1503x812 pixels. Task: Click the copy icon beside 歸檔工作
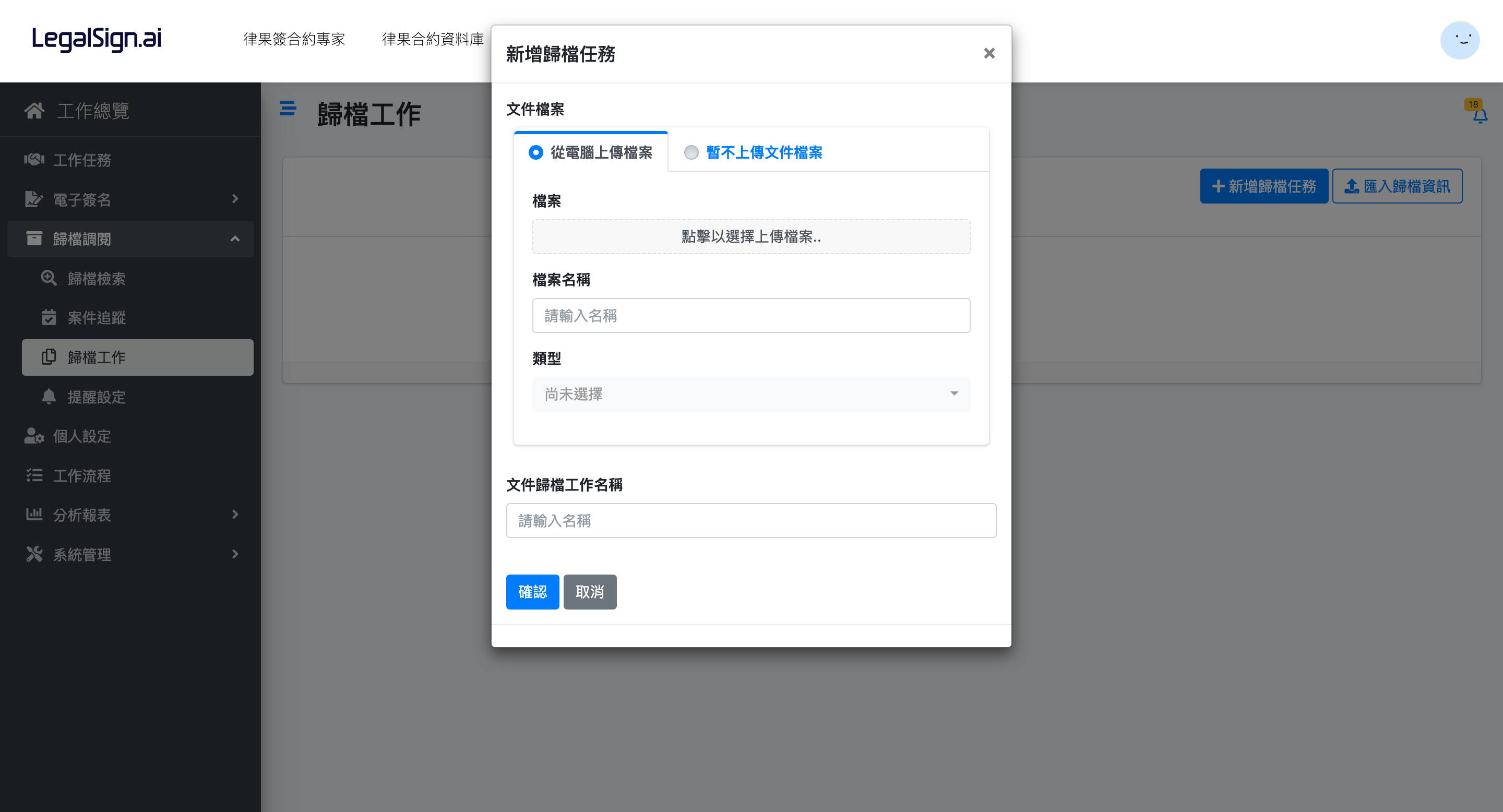pyautogui.click(x=49, y=356)
